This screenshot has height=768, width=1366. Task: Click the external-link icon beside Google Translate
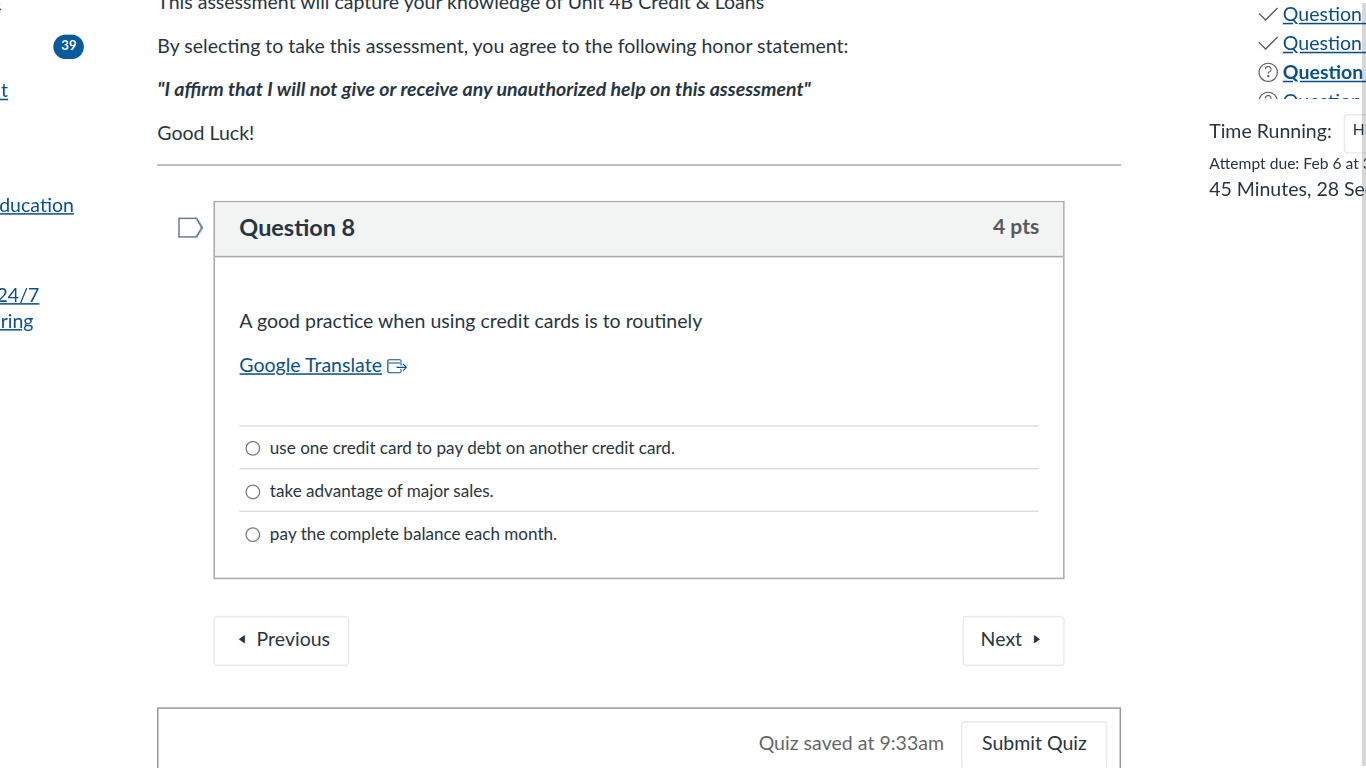(x=397, y=365)
